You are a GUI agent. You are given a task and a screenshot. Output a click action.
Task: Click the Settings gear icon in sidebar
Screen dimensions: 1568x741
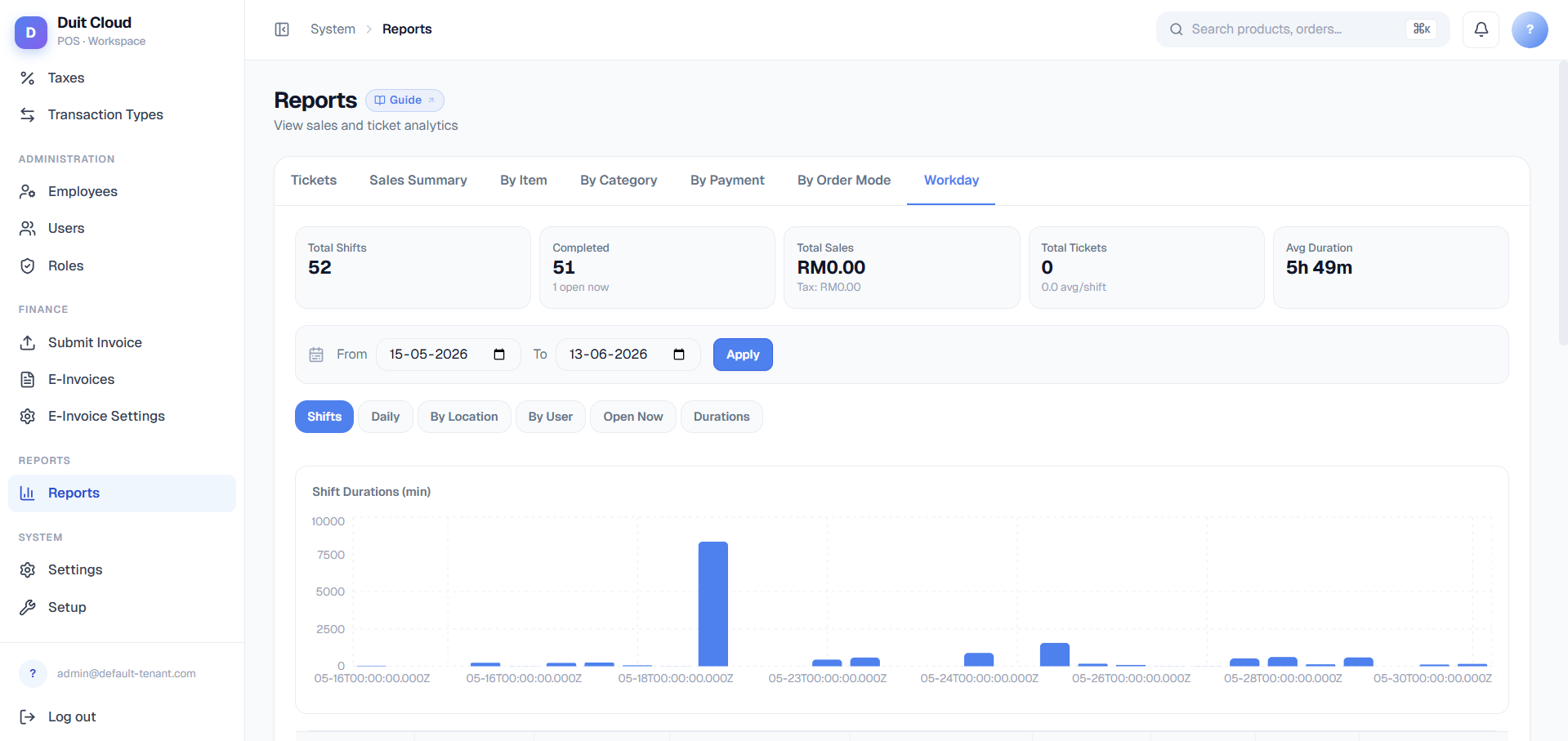(28, 569)
